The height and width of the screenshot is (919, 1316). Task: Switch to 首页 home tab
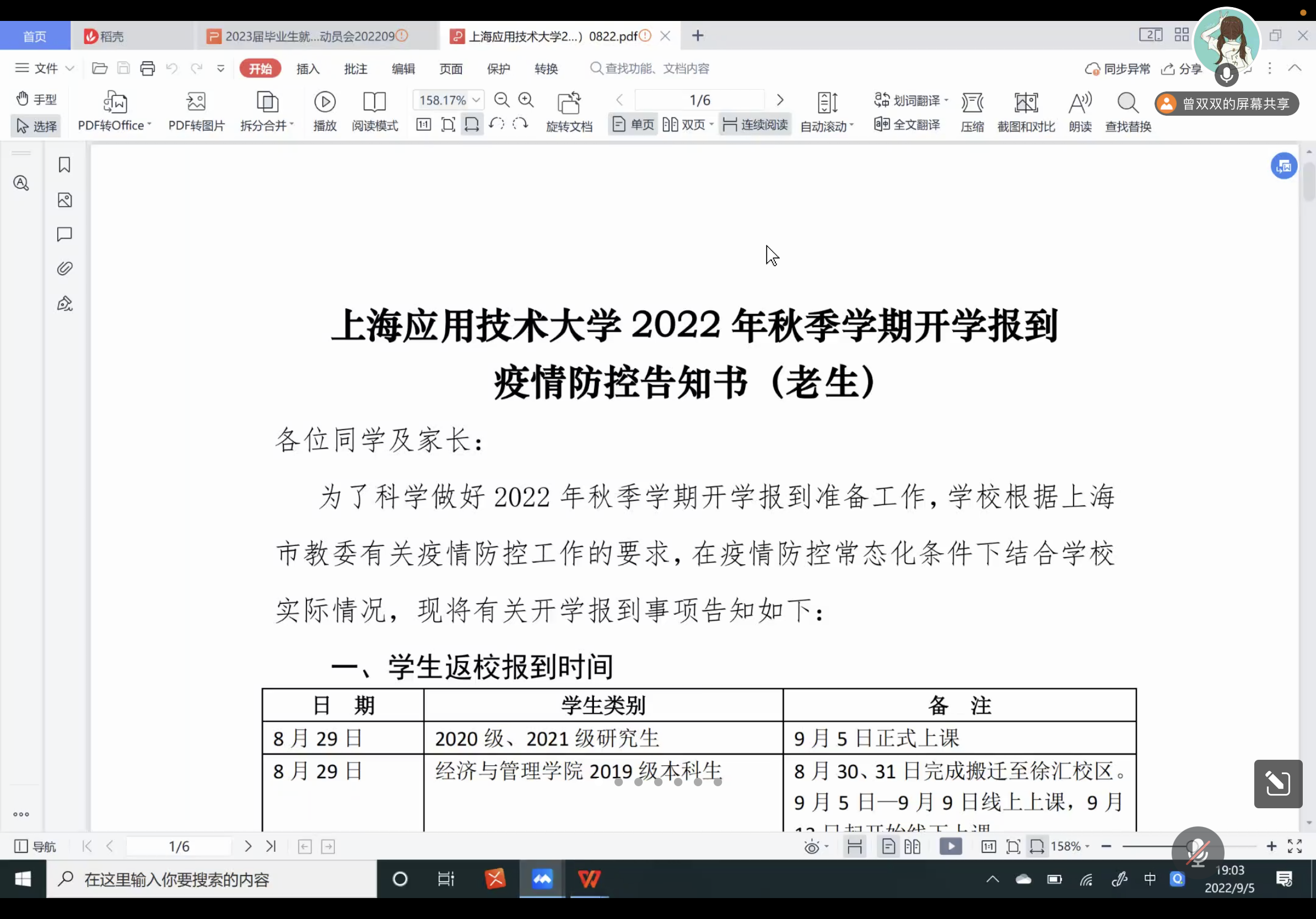click(x=35, y=36)
